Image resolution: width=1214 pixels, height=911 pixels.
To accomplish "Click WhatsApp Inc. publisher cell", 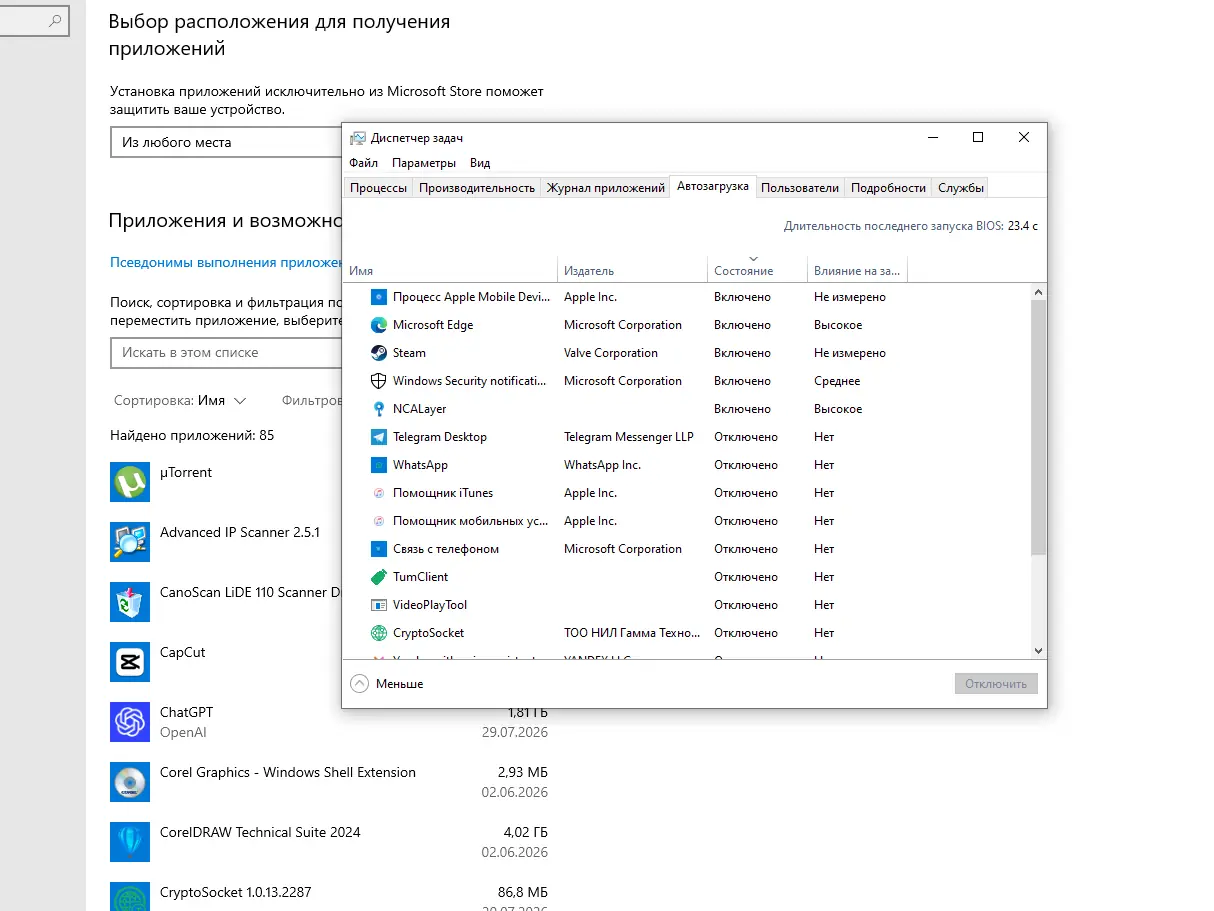I will click(602, 465).
